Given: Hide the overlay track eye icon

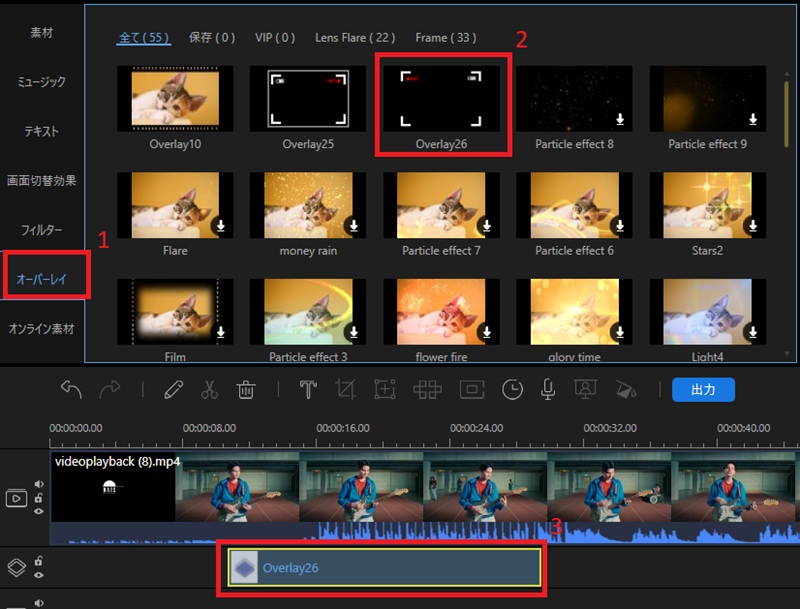Looking at the screenshot, I should [39, 575].
